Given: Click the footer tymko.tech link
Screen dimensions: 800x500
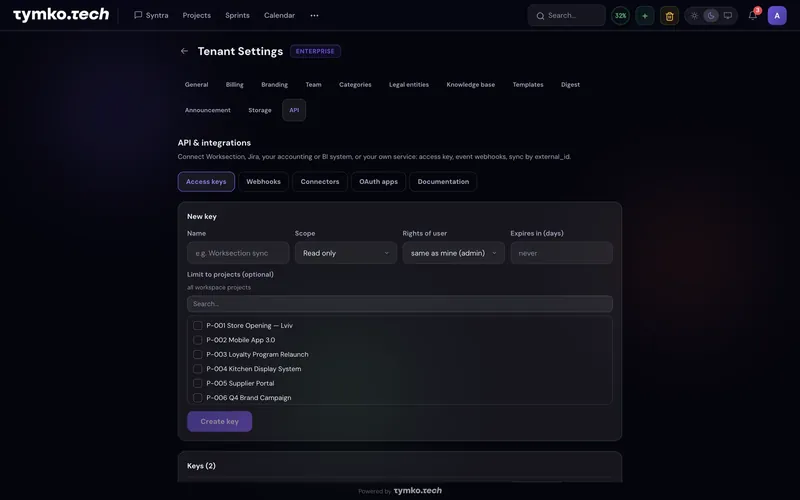Looking at the screenshot, I should [417, 490].
